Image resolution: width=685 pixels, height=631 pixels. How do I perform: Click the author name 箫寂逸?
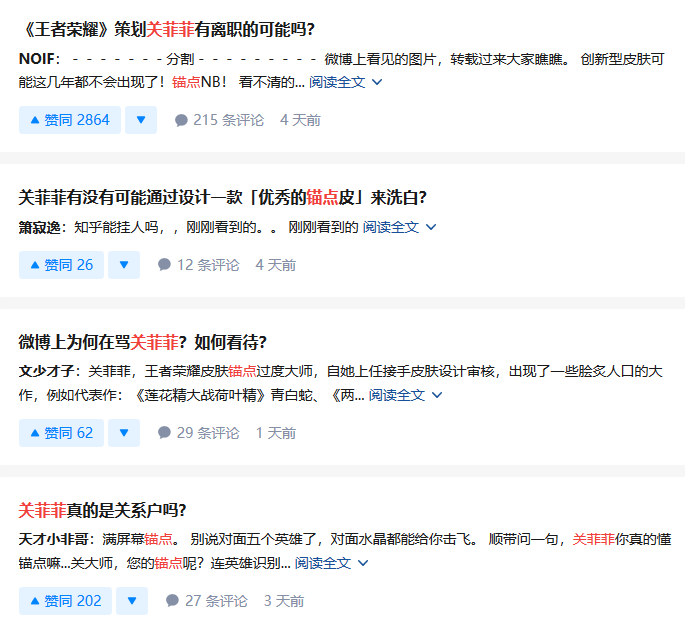(x=39, y=227)
